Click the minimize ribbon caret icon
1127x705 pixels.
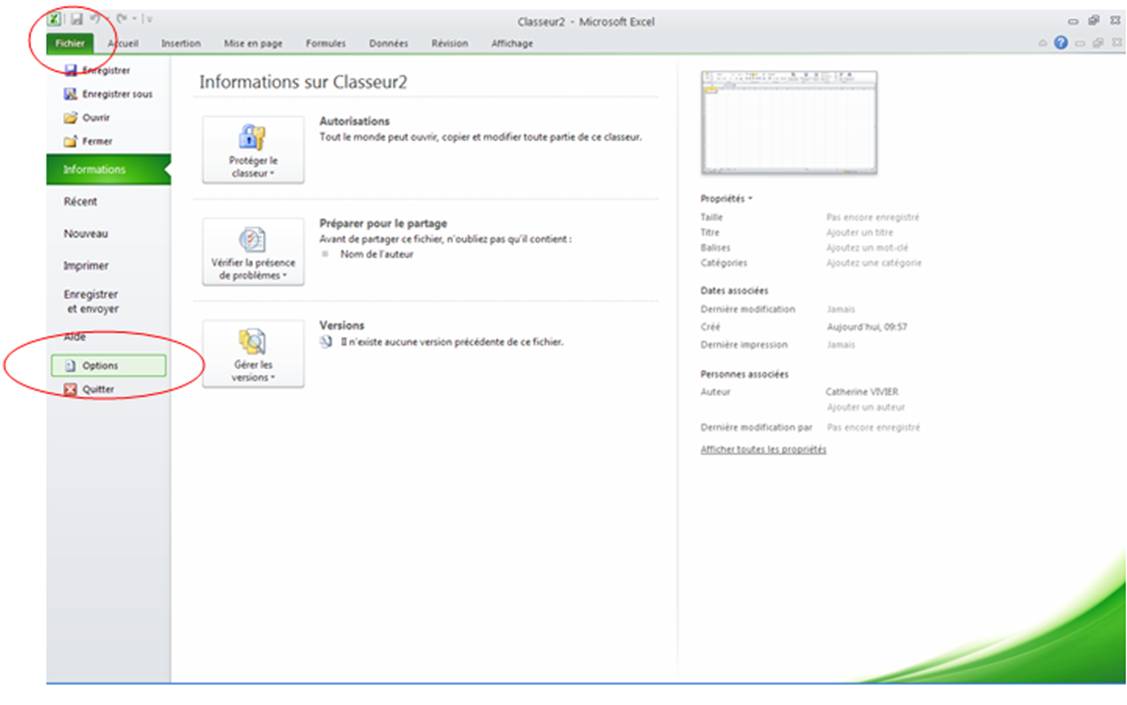click(x=1042, y=43)
